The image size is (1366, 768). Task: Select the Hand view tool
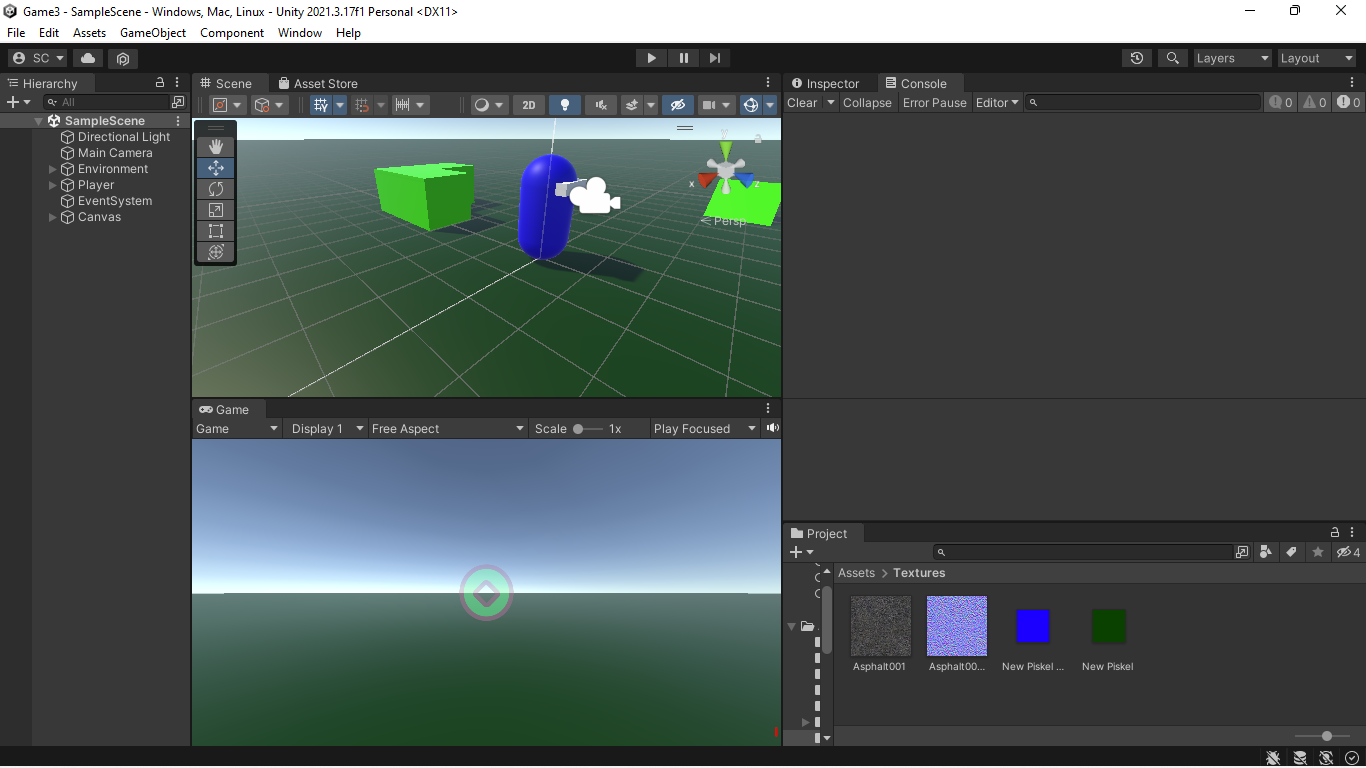(x=215, y=147)
